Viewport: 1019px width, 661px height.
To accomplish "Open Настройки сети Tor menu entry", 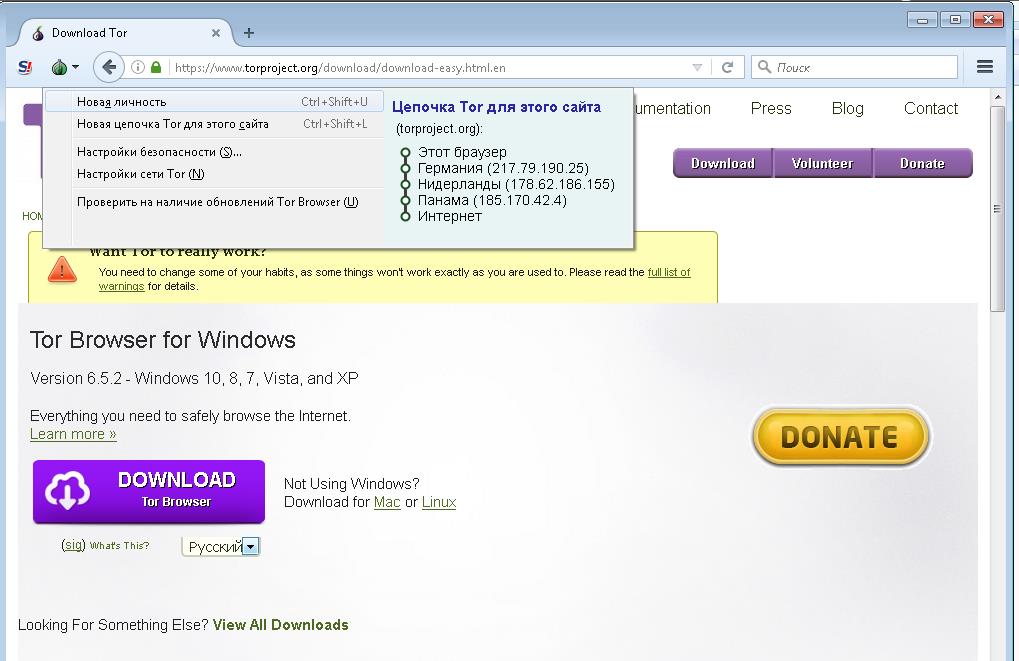I will [x=214, y=174].
